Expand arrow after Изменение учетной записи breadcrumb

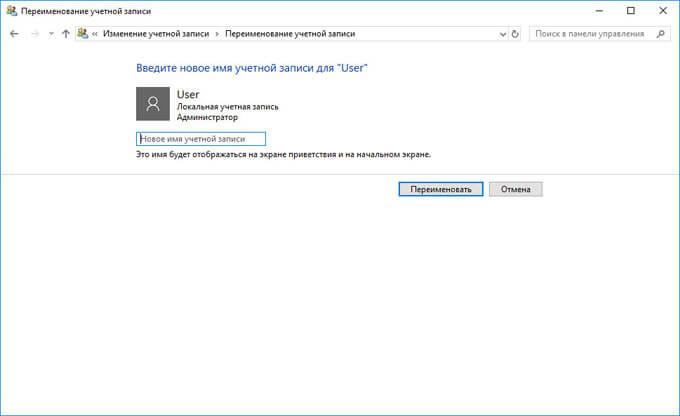(217, 34)
